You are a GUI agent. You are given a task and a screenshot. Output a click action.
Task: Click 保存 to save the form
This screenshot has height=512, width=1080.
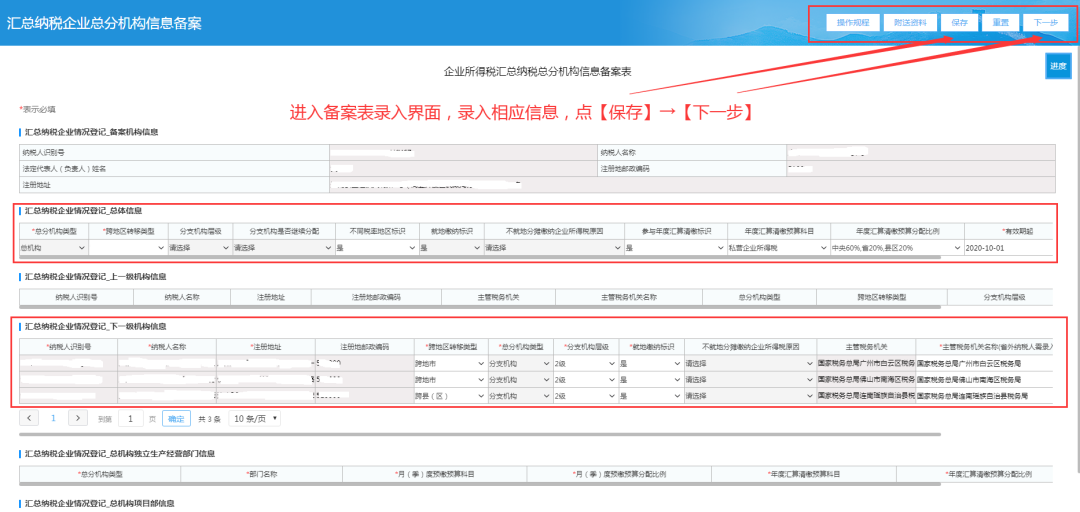click(959, 22)
